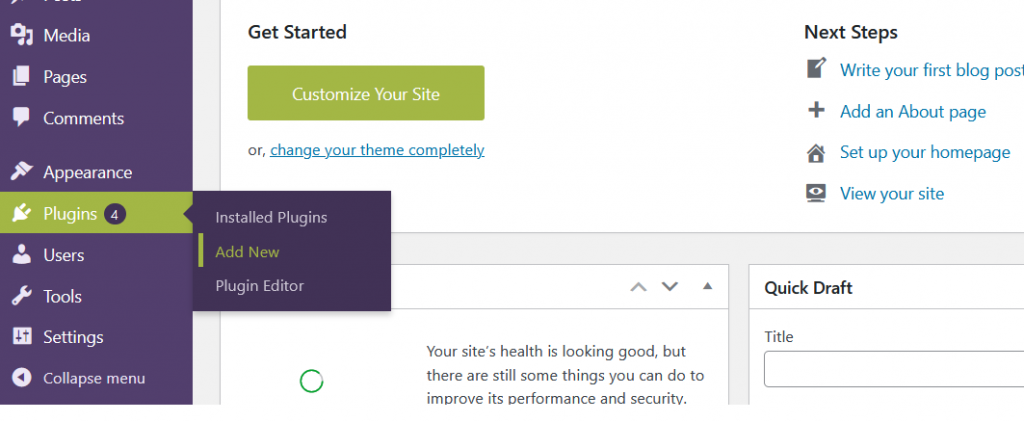The image size is (1024, 422).
Task: Select Add New in Plugins submenu
Action: coord(247,252)
